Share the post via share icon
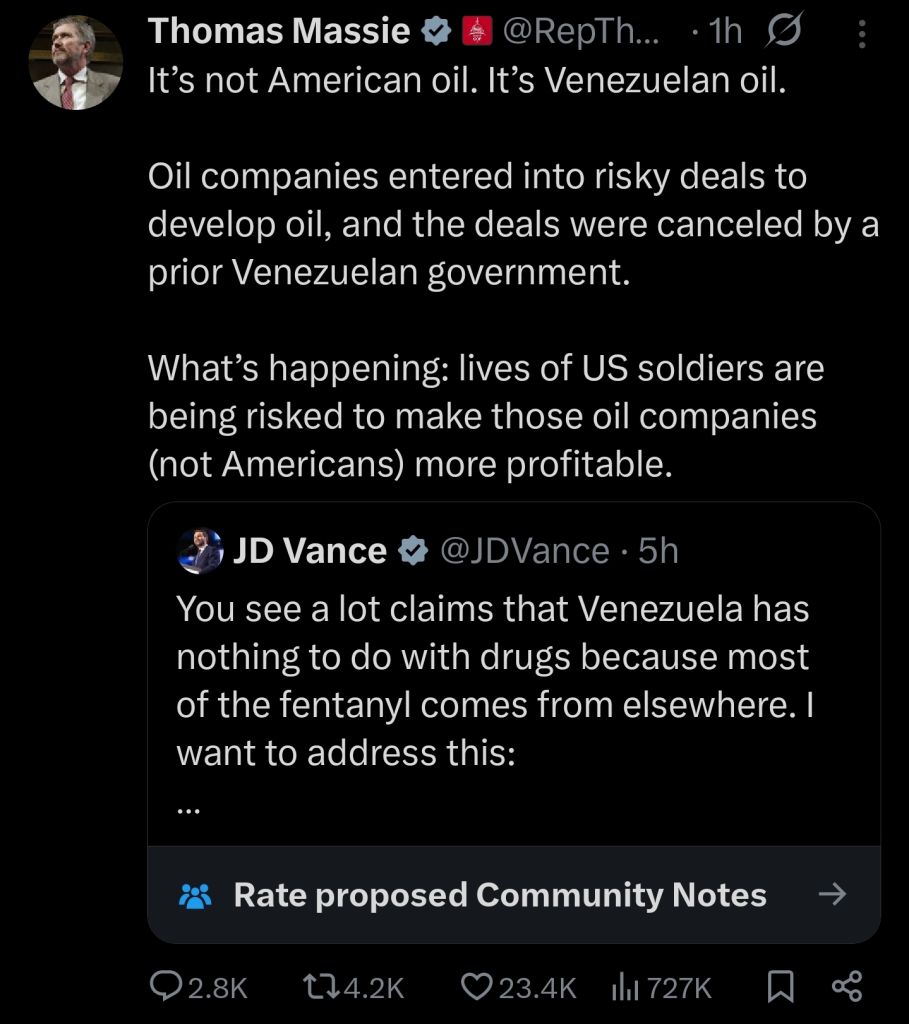Viewport: 909px width, 1024px height. (x=846, y=988)
